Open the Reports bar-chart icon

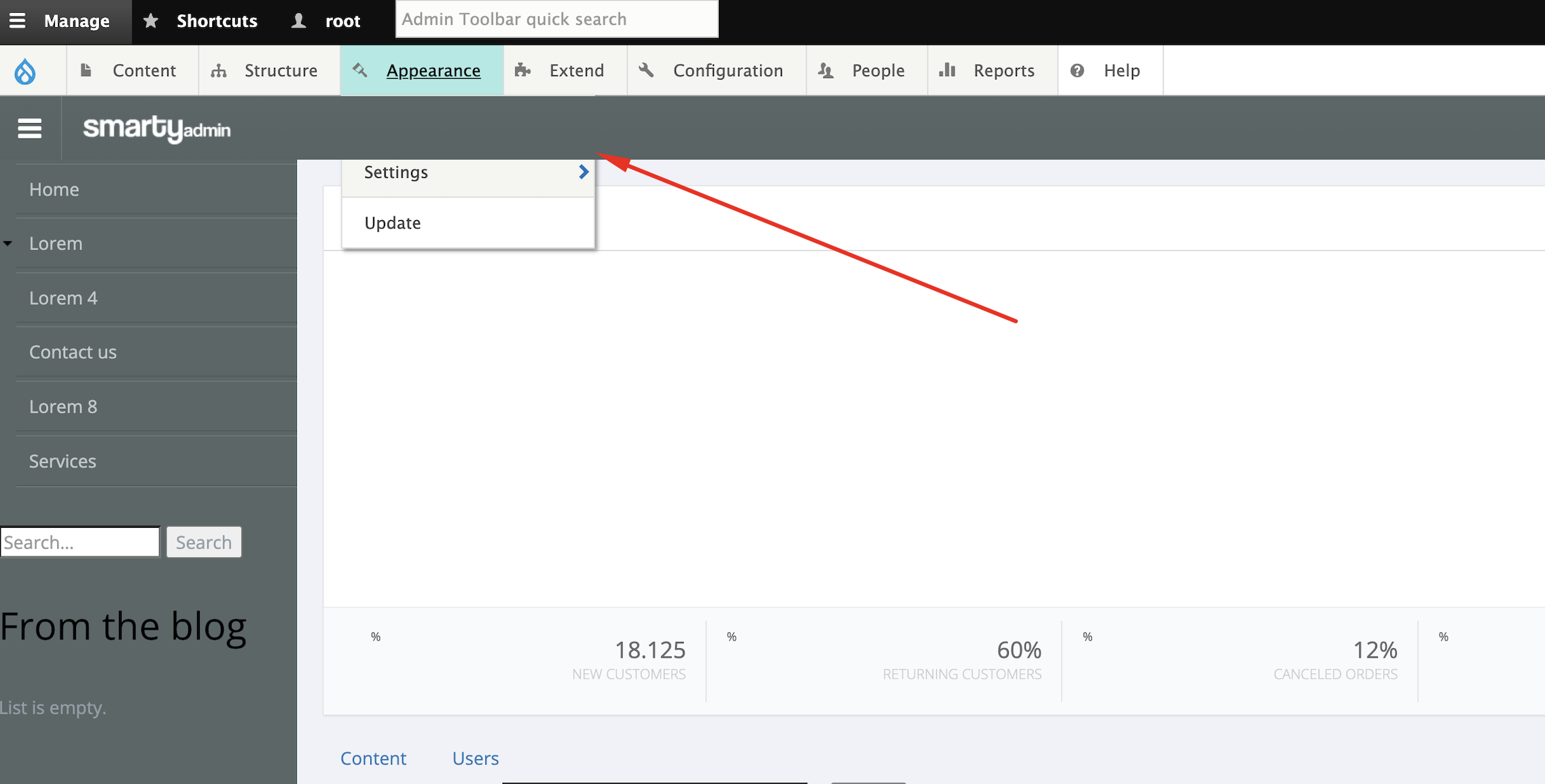948,70
